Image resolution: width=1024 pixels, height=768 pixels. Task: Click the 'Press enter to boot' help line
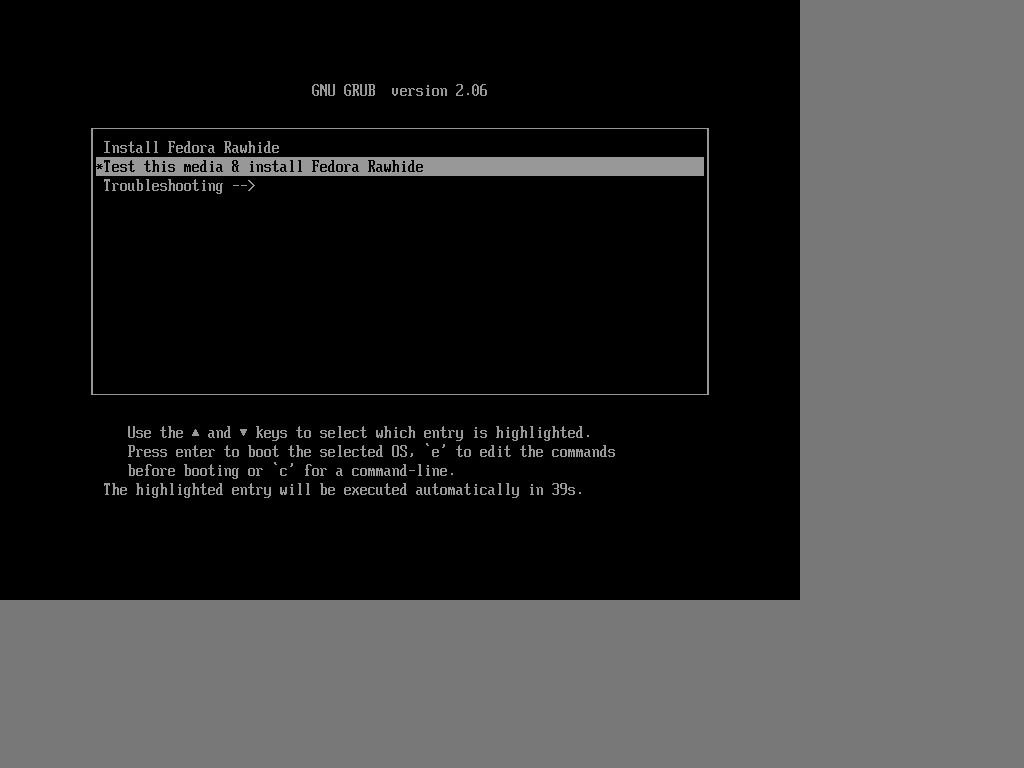371,452
